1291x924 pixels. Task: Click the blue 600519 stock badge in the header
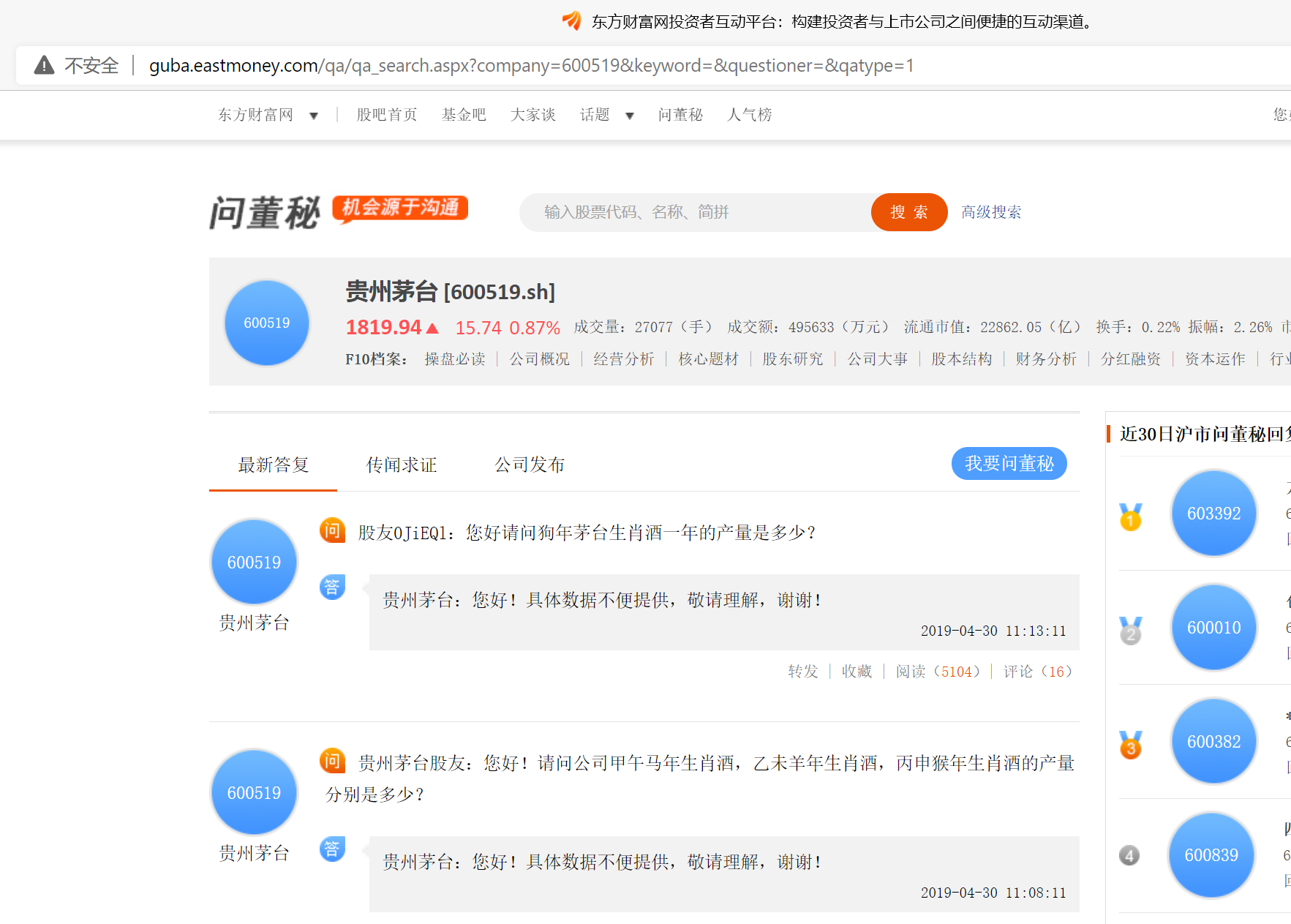(x=267, y=323)
